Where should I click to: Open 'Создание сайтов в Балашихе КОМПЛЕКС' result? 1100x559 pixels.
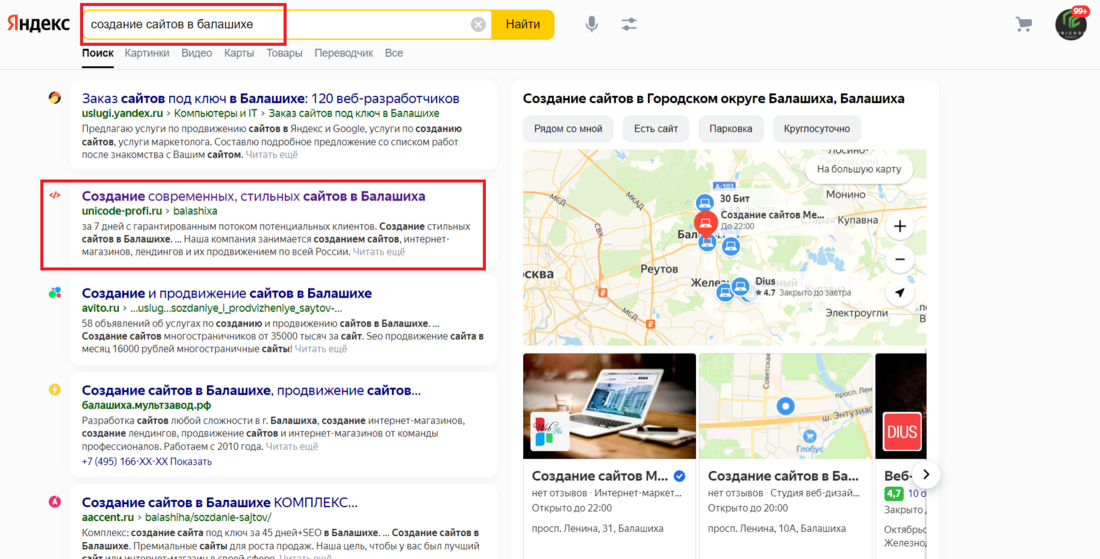coord(220,502)
